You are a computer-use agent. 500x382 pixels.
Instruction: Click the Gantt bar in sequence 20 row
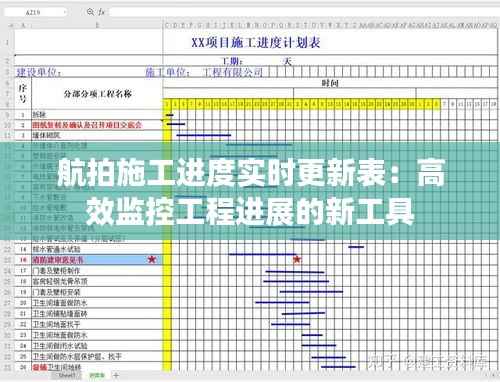coord(283,302)
